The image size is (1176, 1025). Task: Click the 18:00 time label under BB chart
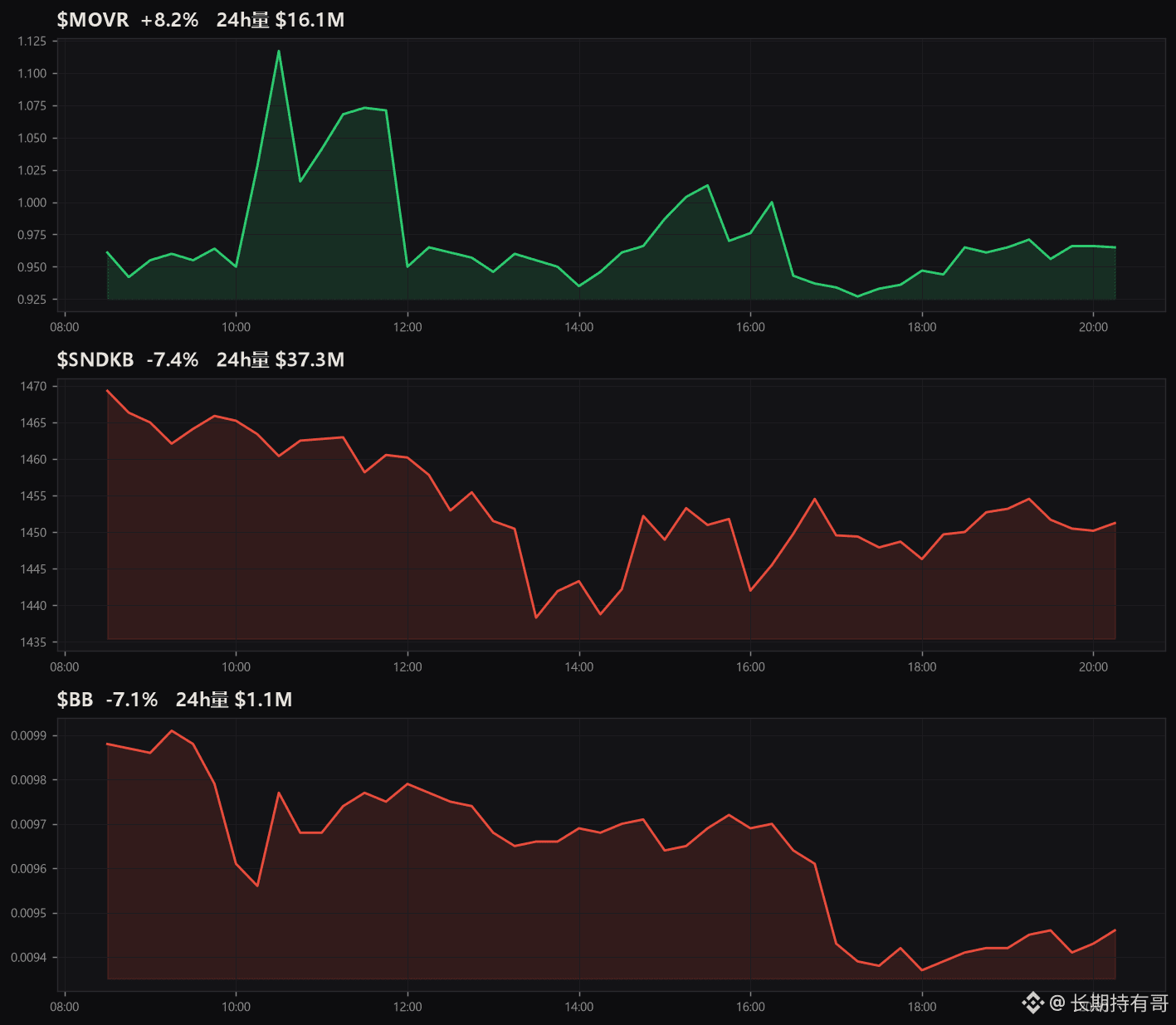coord(922,1007)
